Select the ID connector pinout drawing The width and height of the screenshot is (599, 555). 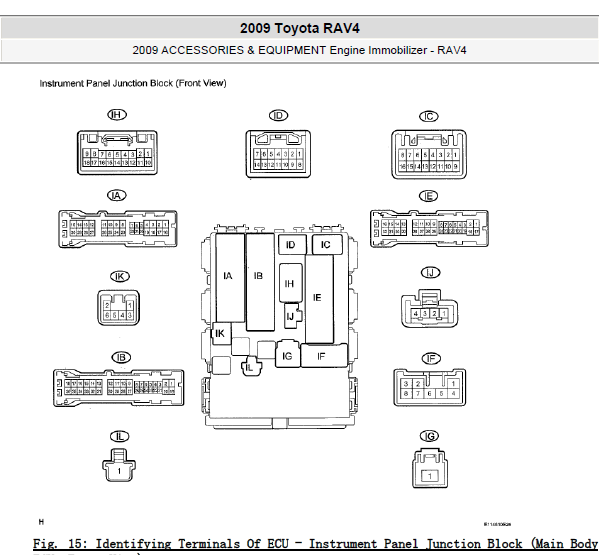pos(278,154)
